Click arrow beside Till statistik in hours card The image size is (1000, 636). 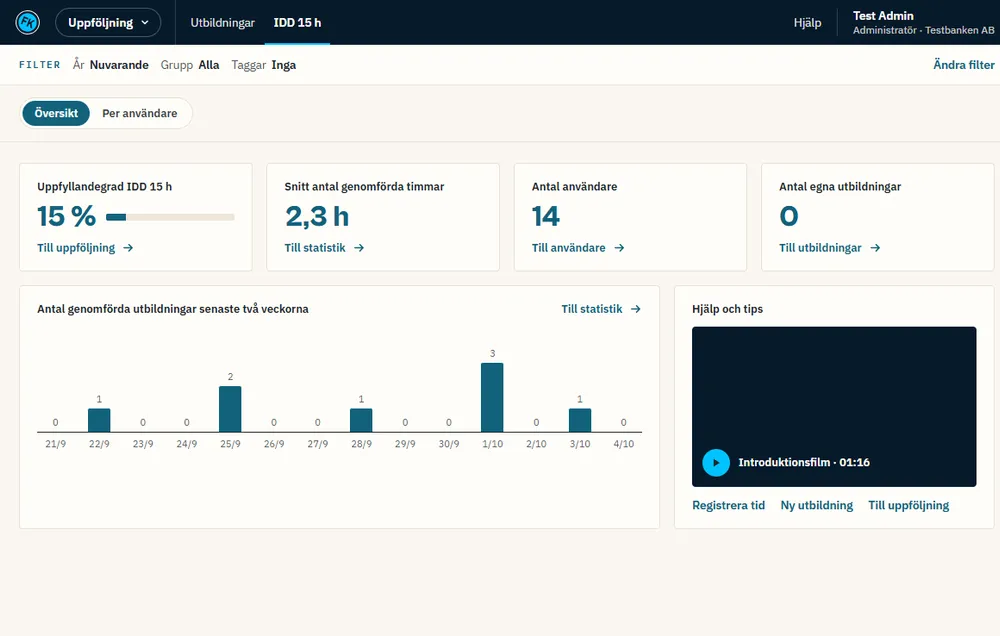tap(359, 248)
